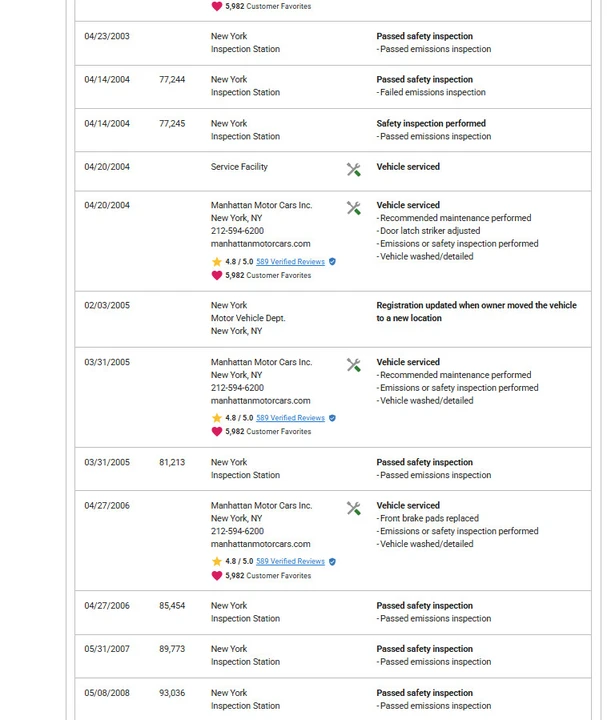Click heart favorites icon in 03/31/2005 entry
The height and width of the screenshot is (720, 607).
pos(217,432)
